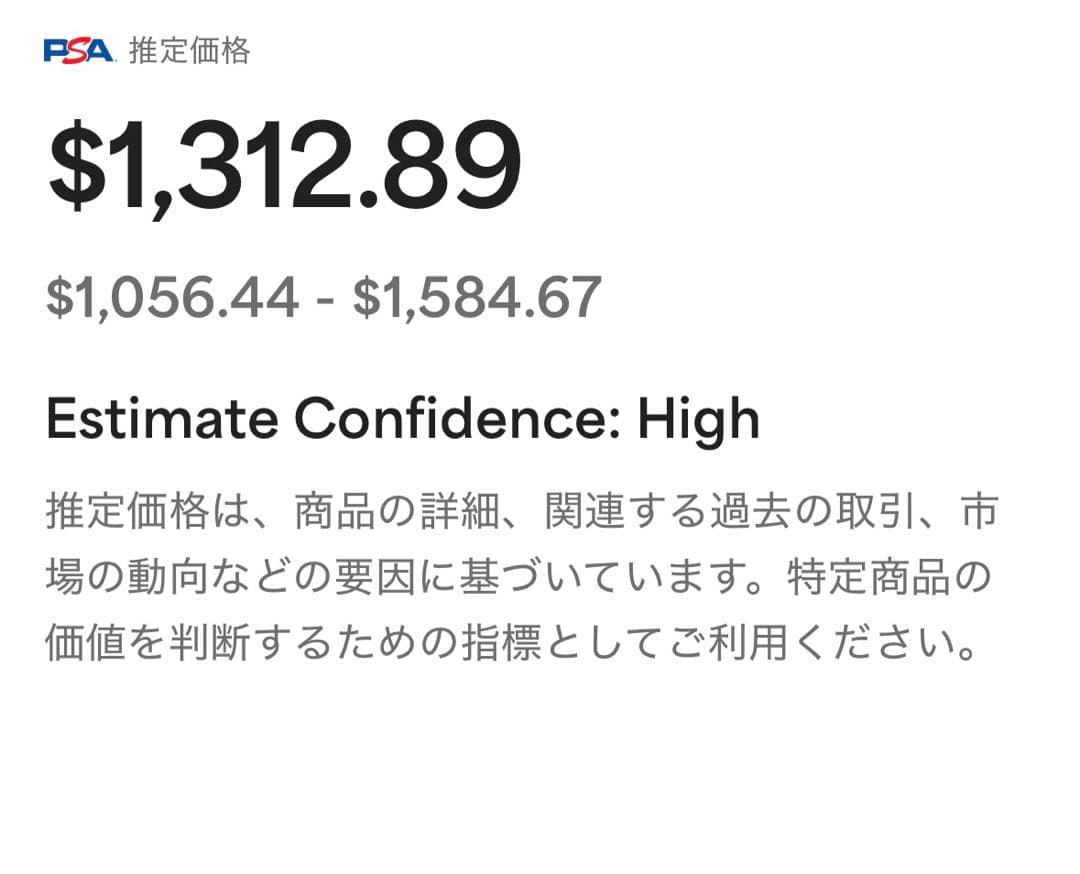Click the 推定価格 label beside PSA logo
Viewport: 1080px width, 875px height.
(x=189, y=51)
